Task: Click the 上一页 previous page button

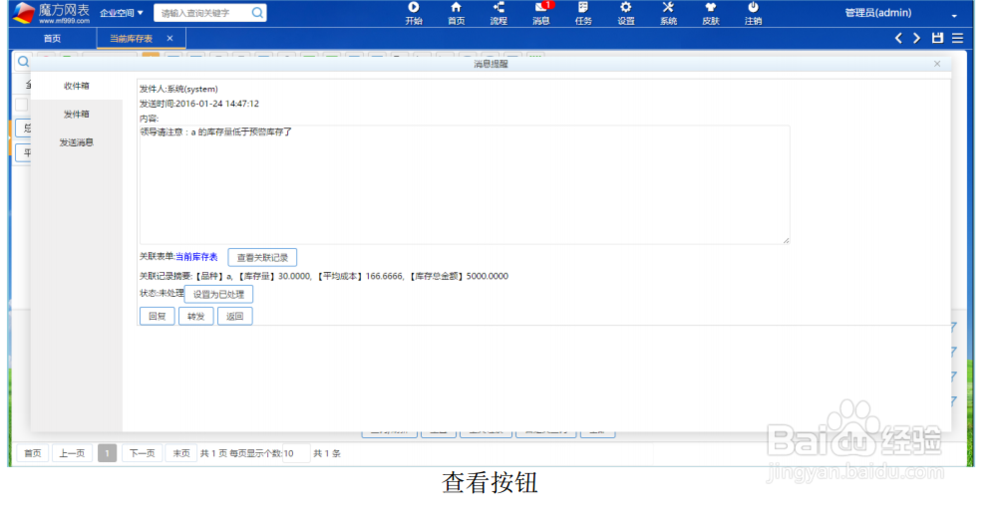Action: point(72,453)
